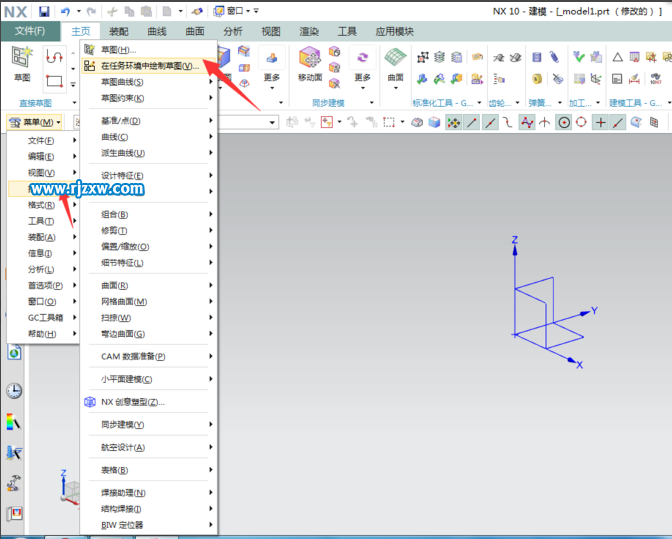Image resolution: width=672 pixels, height=539 pixels.
Task: Switch to the 应用模块 ribbon tab
Action: tap(395, 31)
